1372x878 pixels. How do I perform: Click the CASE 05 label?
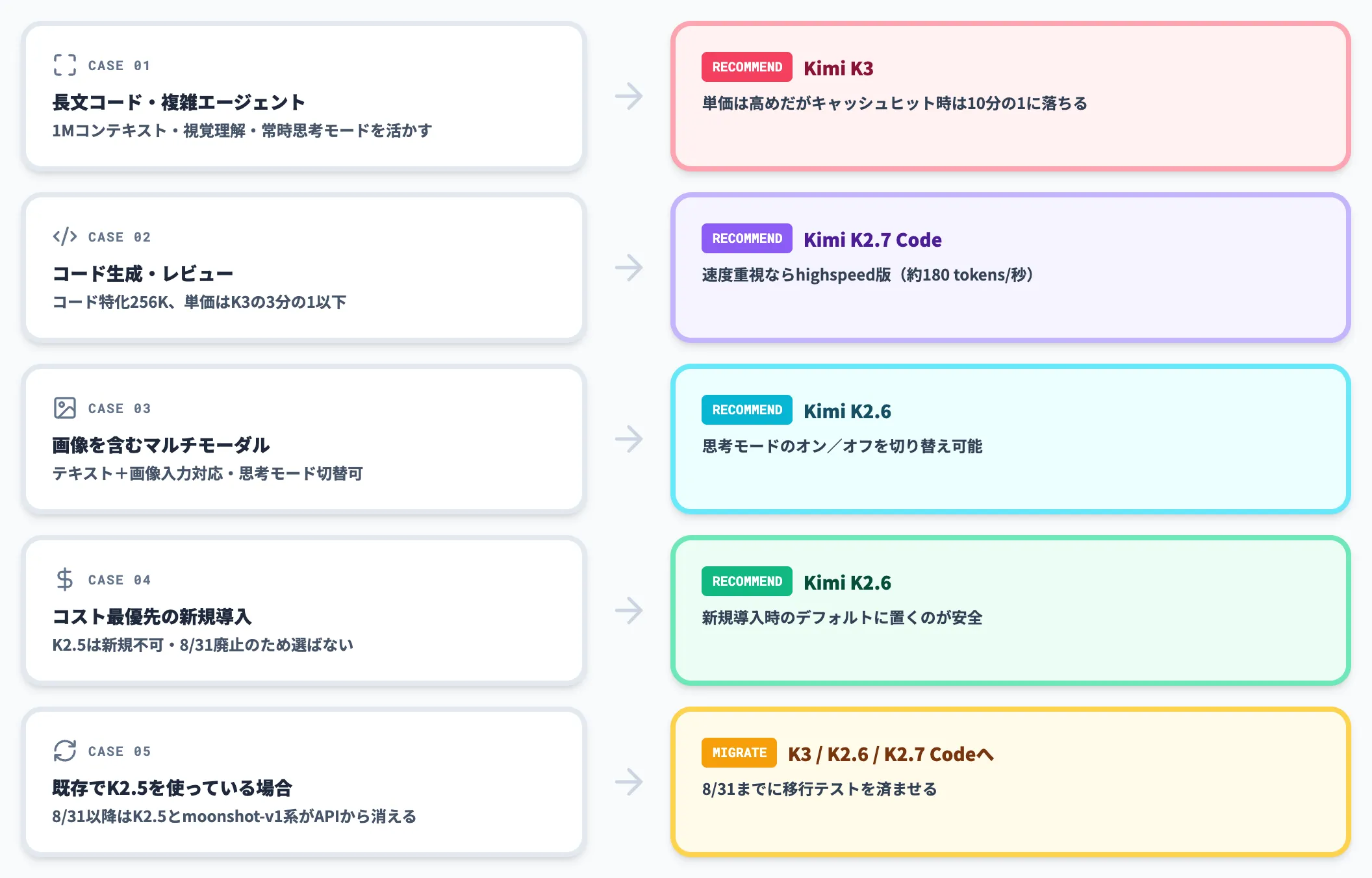point(120,751)
